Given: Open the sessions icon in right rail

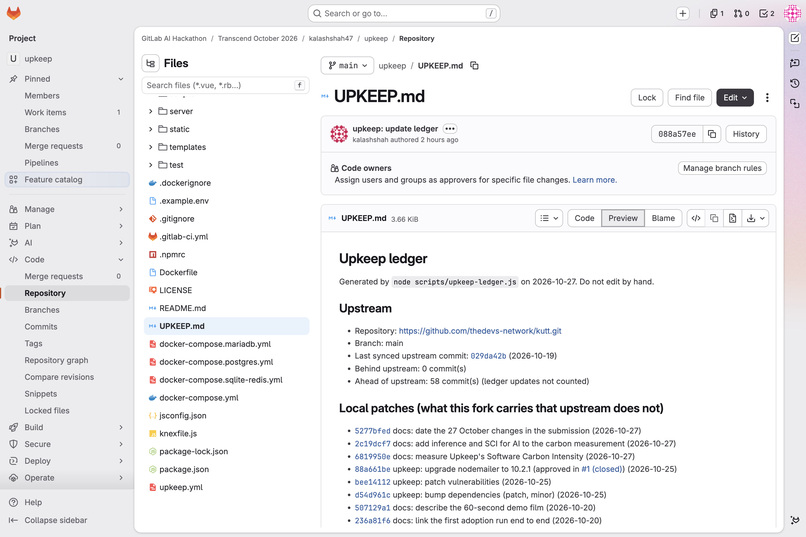Looking at the screenshot, I should 795,104.
